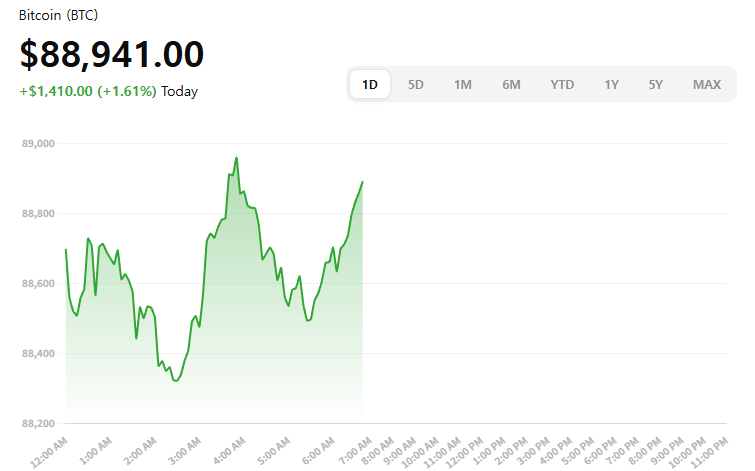Click the +$1,410.00 (+1.61%) change text
The image size is (755, 471).
88,91
